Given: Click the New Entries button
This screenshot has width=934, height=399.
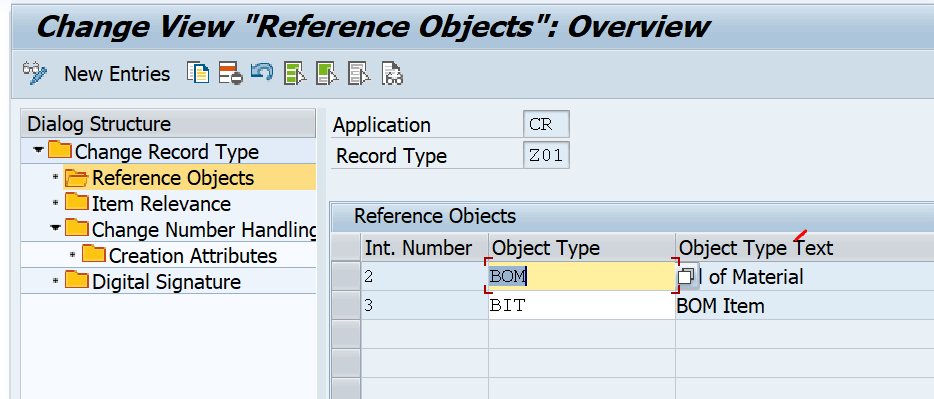Looking at the screenshot, I should pyautogui.click(x=117, y=74).
